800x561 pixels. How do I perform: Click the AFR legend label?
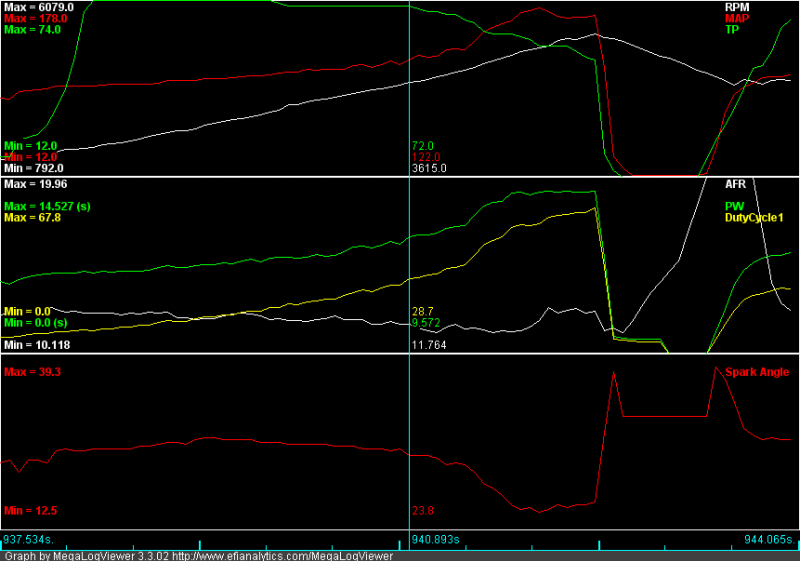(735, 184)
